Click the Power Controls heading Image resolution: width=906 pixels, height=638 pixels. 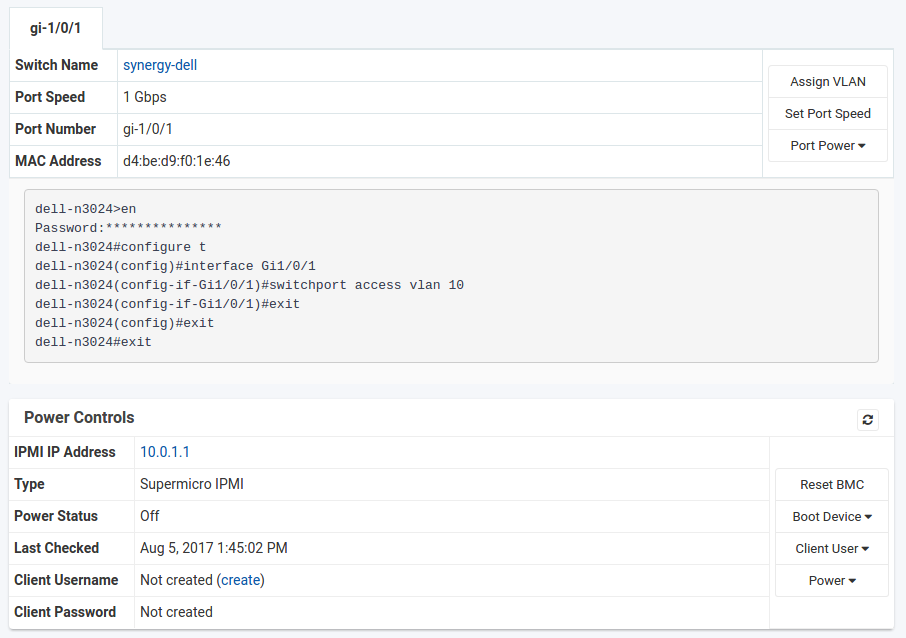79,417
